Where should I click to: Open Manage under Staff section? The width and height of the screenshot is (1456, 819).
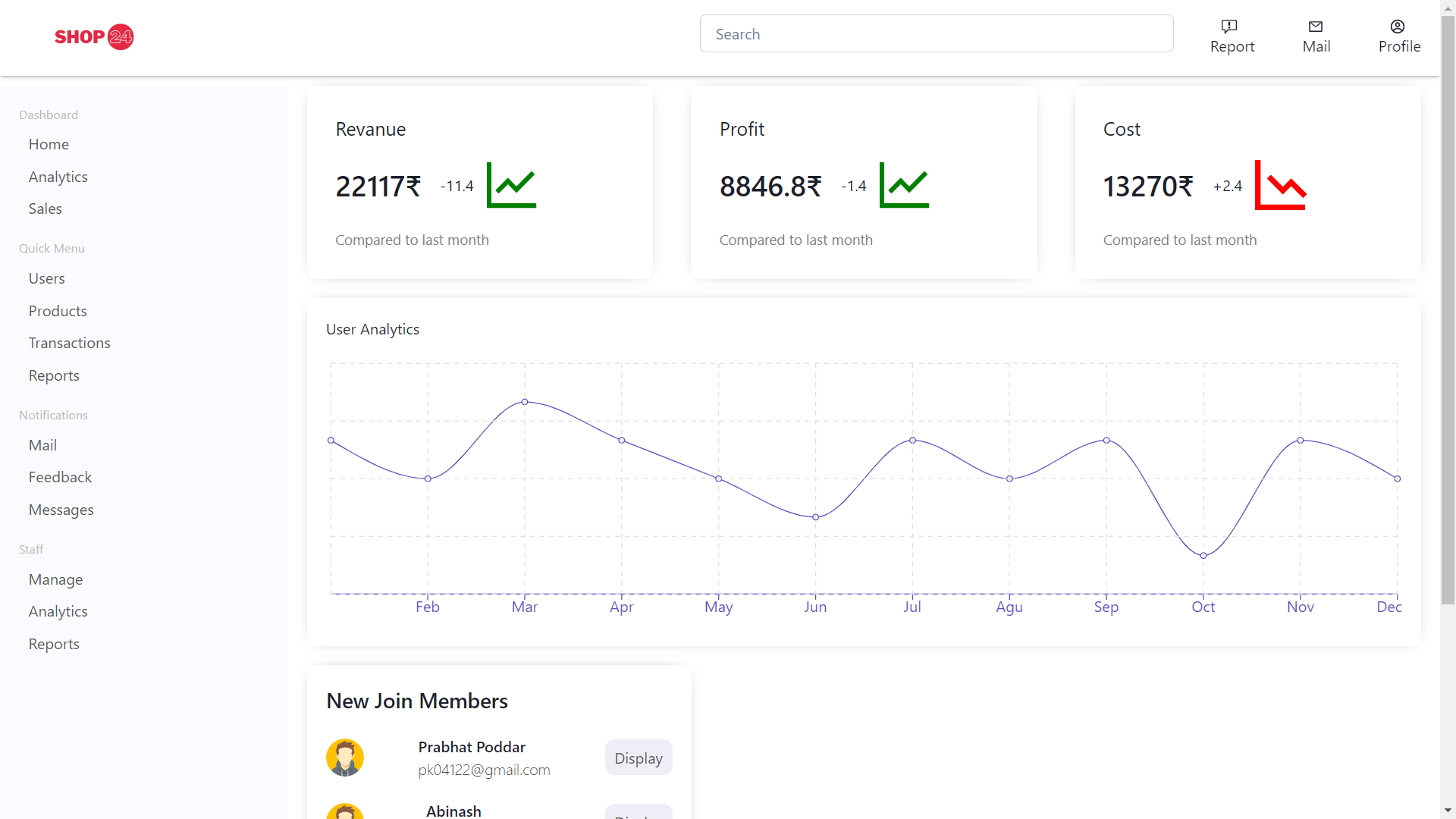[55, 579]
